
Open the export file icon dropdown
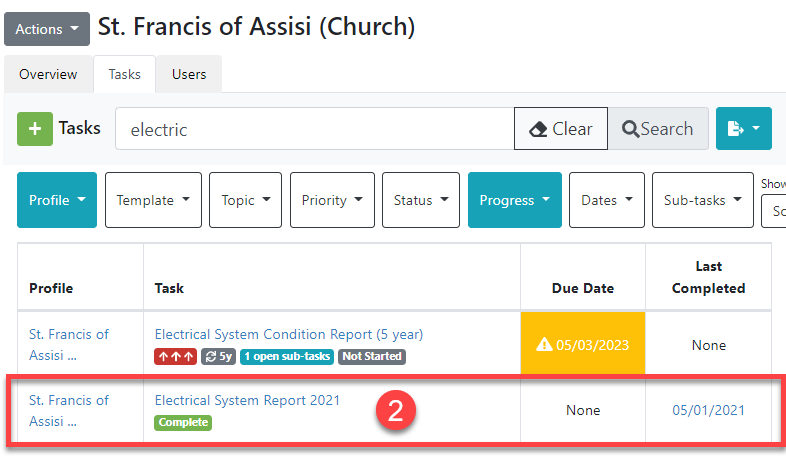click(743, 129)
